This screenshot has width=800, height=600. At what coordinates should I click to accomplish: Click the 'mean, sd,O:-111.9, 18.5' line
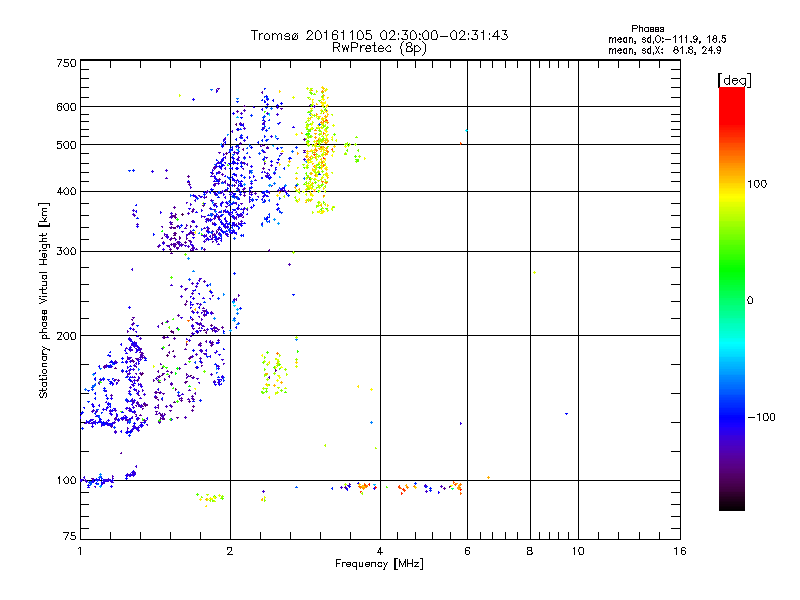667,39
